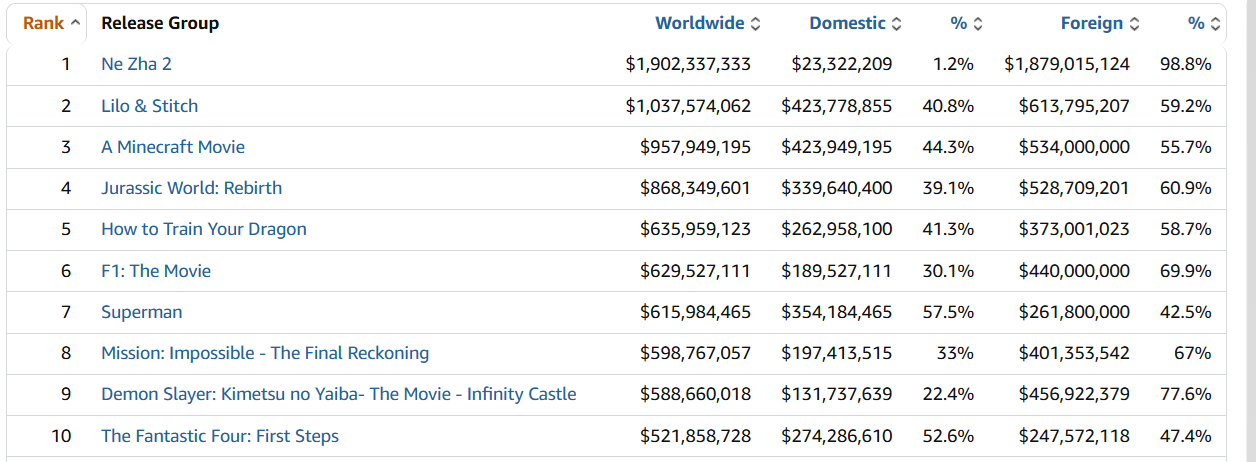Sort by Worldwide gross column

tap(707, 23)
